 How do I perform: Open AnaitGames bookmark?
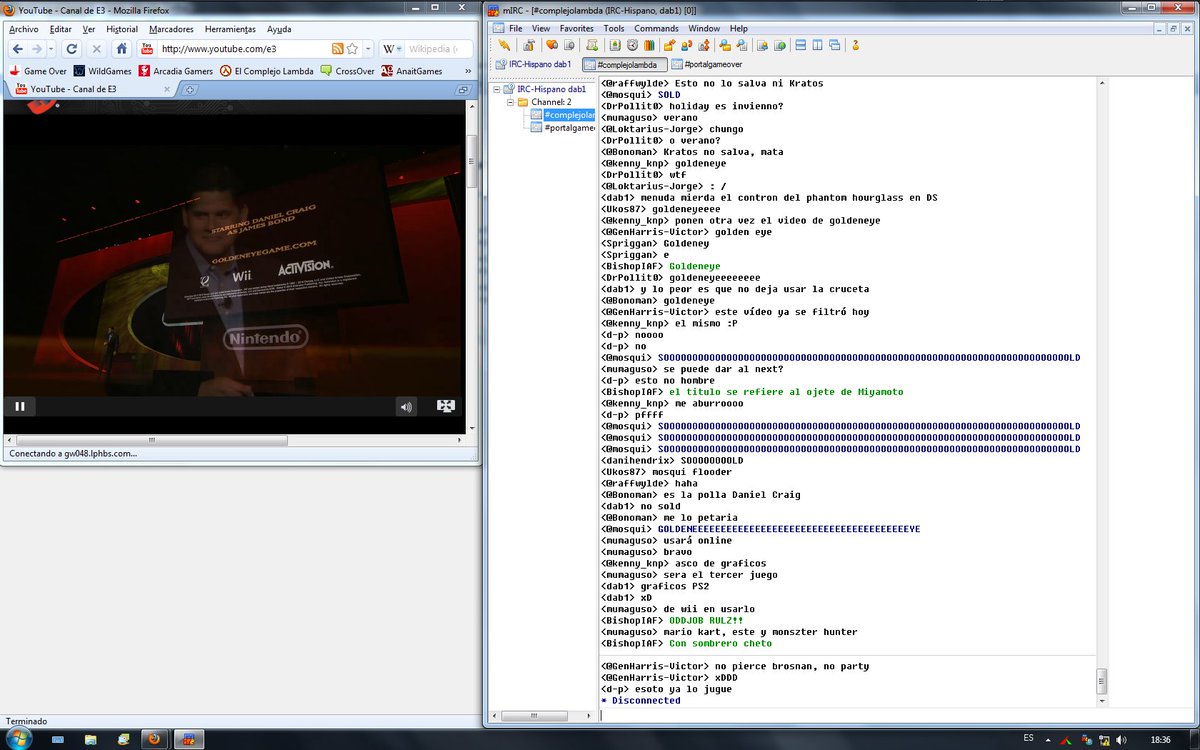tap(412, 71)
